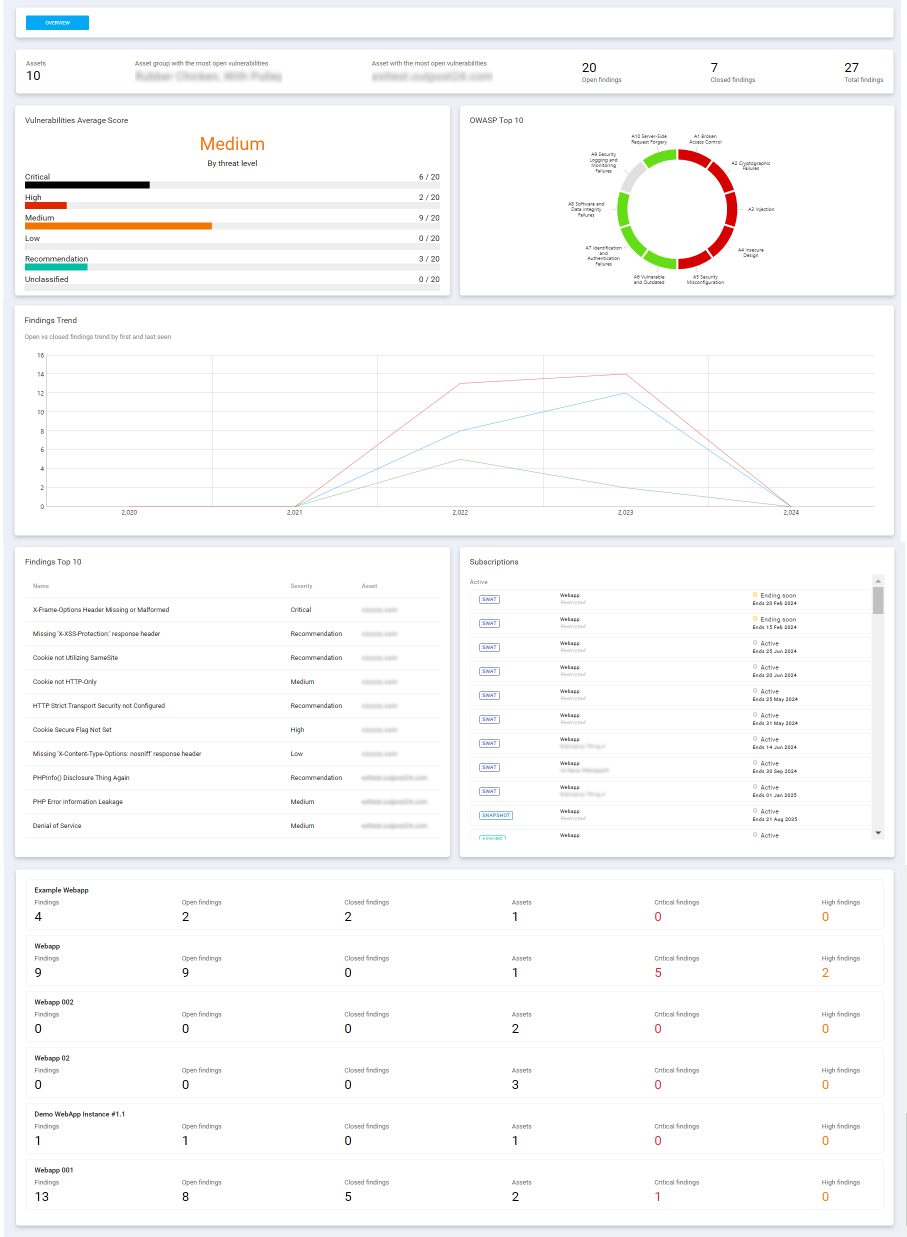Click the Severity column header in Findings Top 10
The image size is (907, 1237).
301,586
